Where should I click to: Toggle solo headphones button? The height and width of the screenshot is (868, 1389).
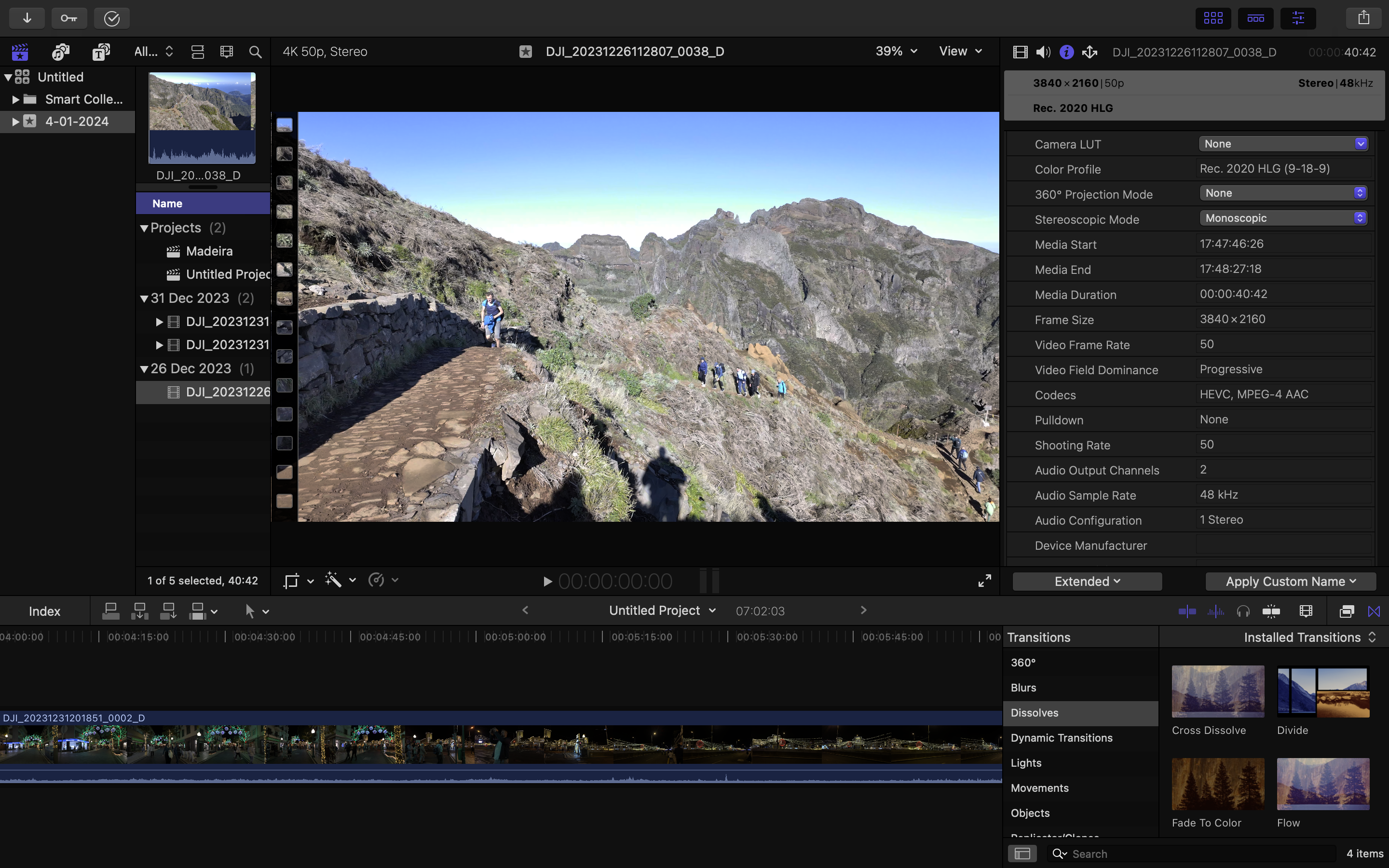(x=1243, y=611)
